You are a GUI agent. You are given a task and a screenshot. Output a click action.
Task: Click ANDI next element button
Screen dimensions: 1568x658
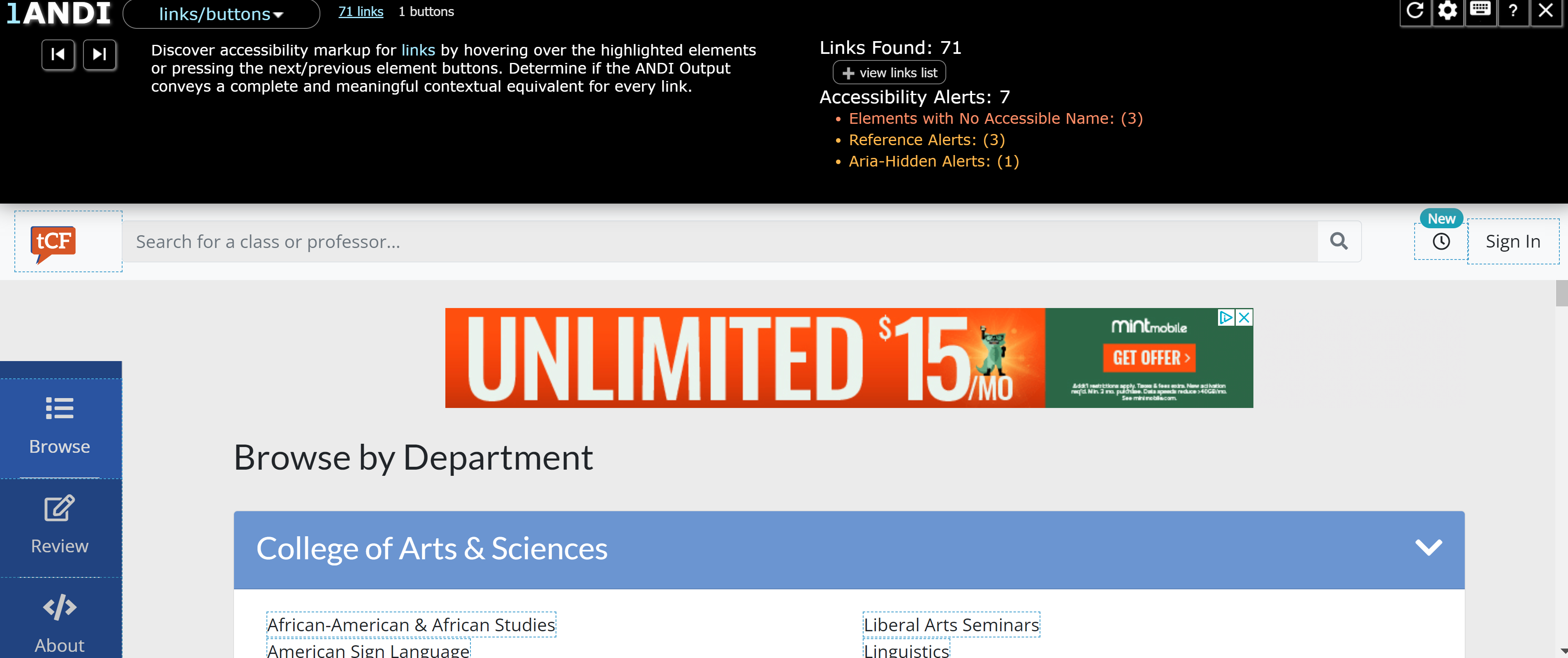pyautogui.click(x=99, y=55)
